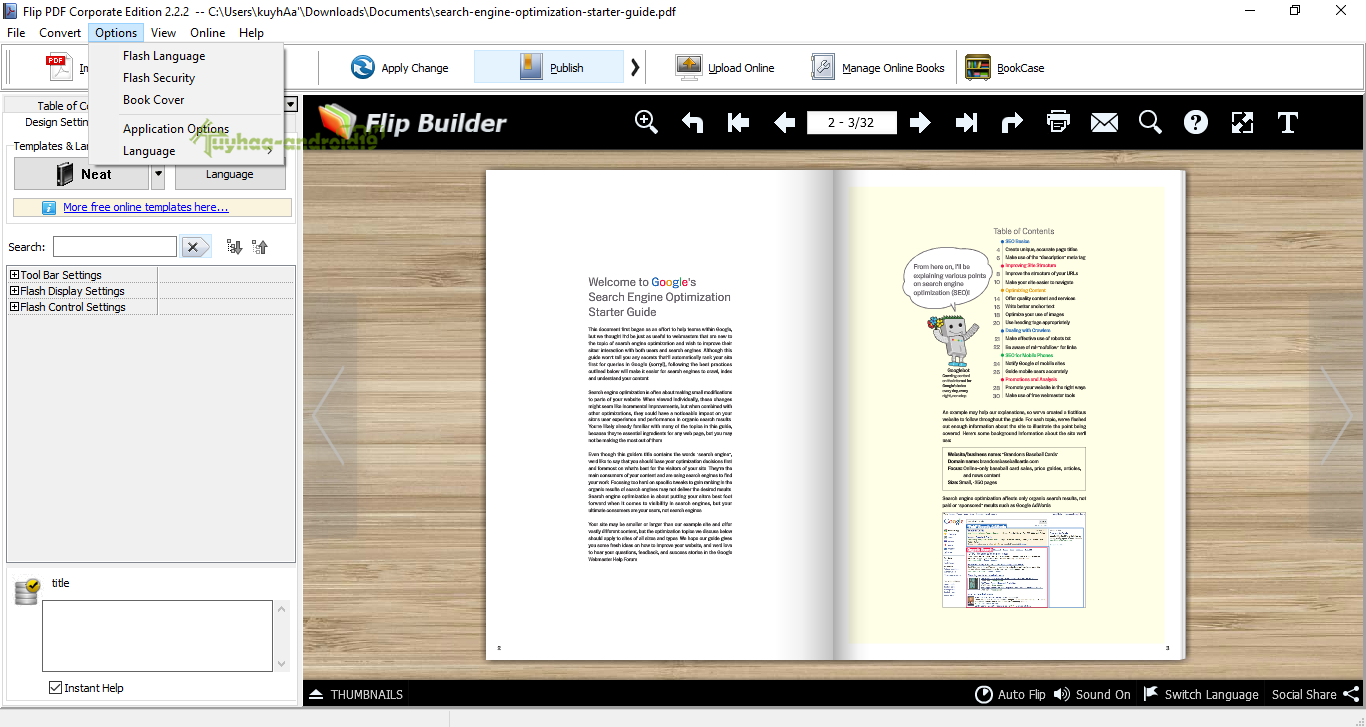Click the Upload Online icon
Screen dimensions: 1366x727
(689, 67)
